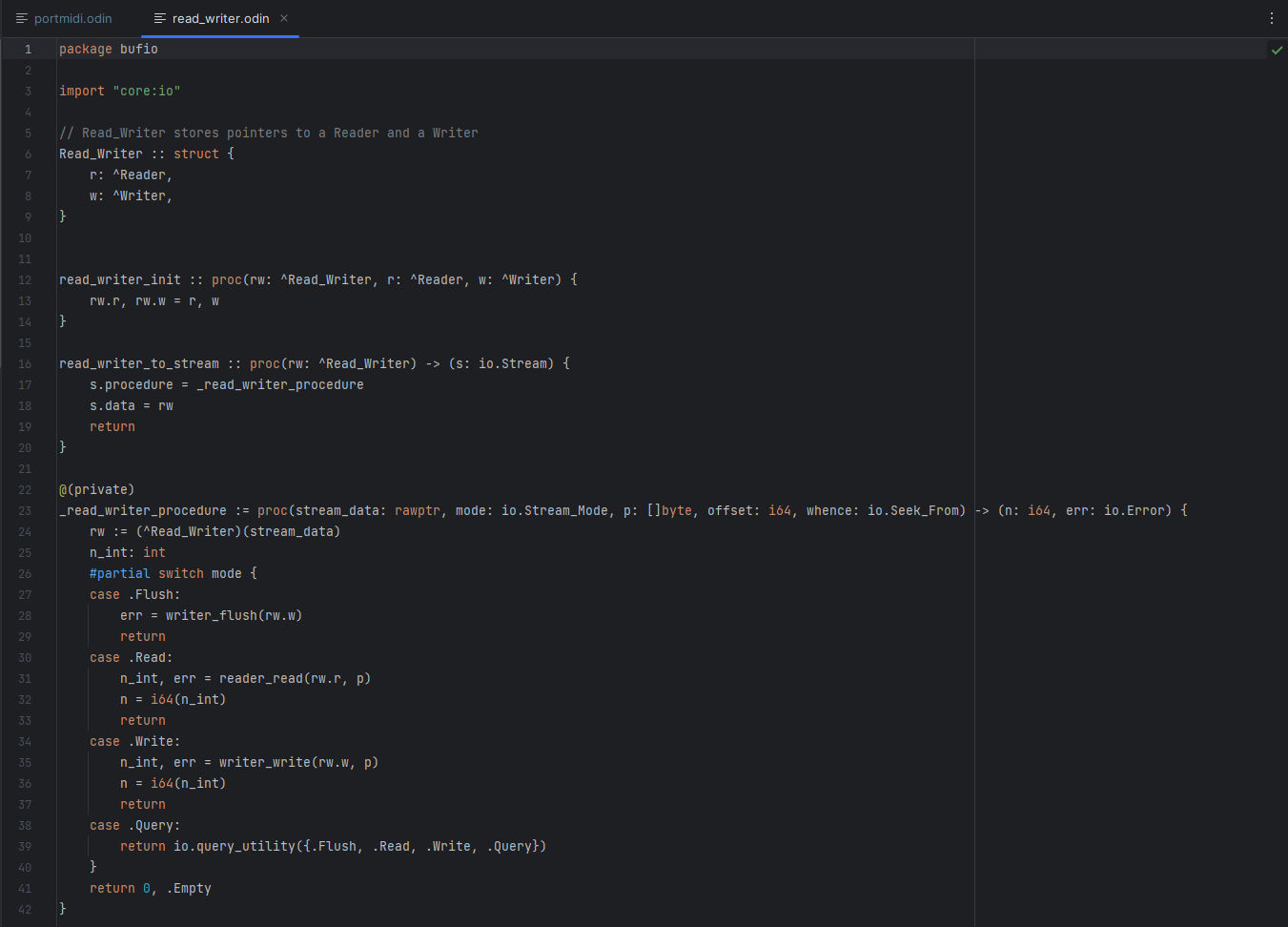Place cursor on read_writer_init procedure name
The image size is (1288, 927).
119,280
